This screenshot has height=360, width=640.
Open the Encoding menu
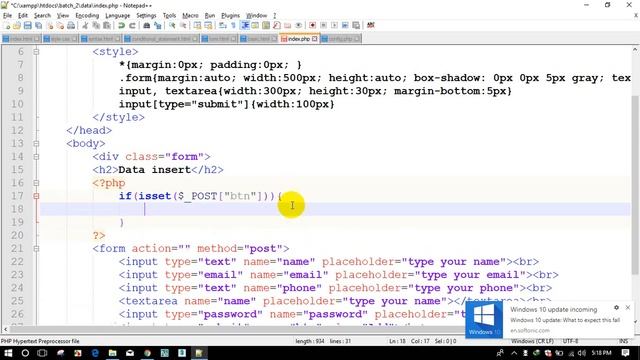[87, 16]
